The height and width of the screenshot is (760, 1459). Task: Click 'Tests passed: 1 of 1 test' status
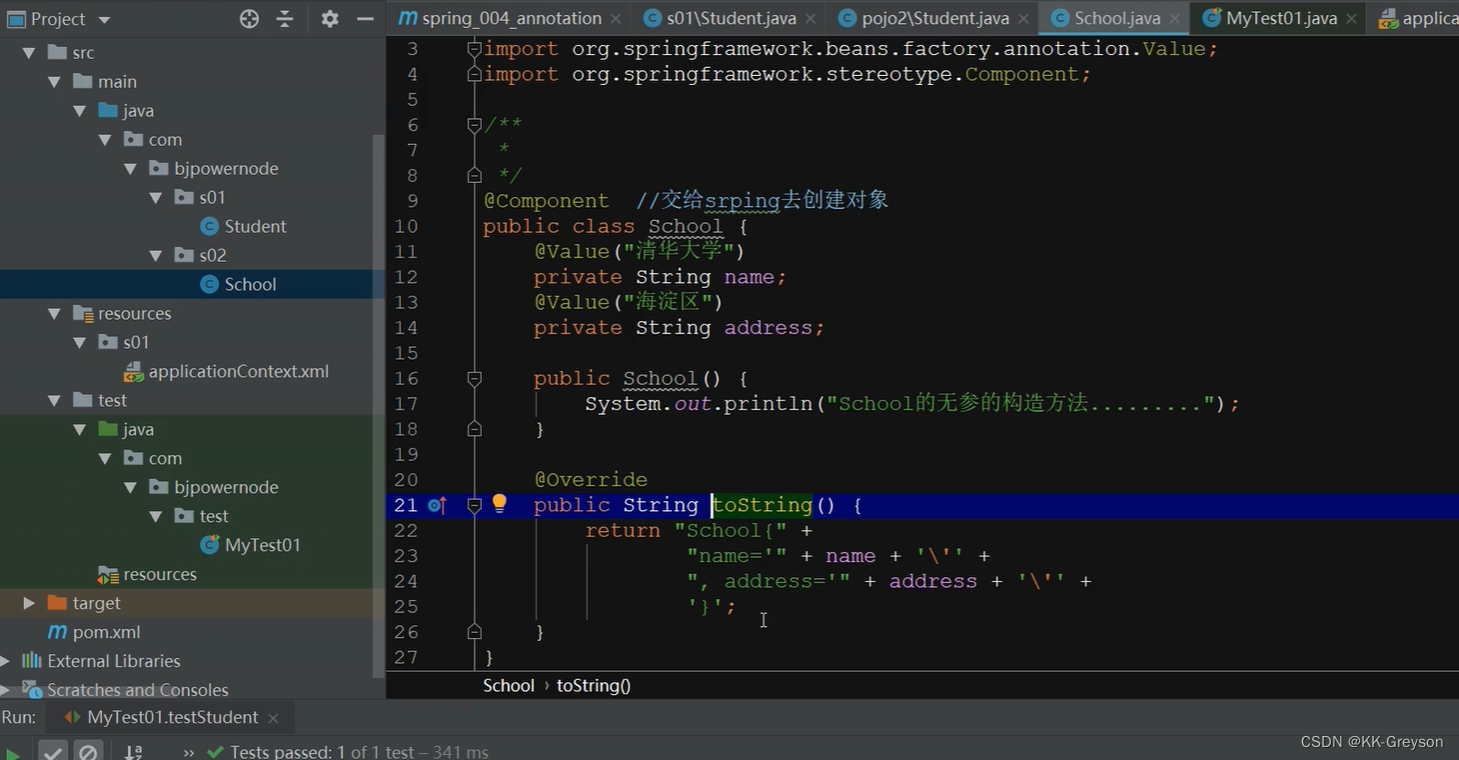(322, 752)
